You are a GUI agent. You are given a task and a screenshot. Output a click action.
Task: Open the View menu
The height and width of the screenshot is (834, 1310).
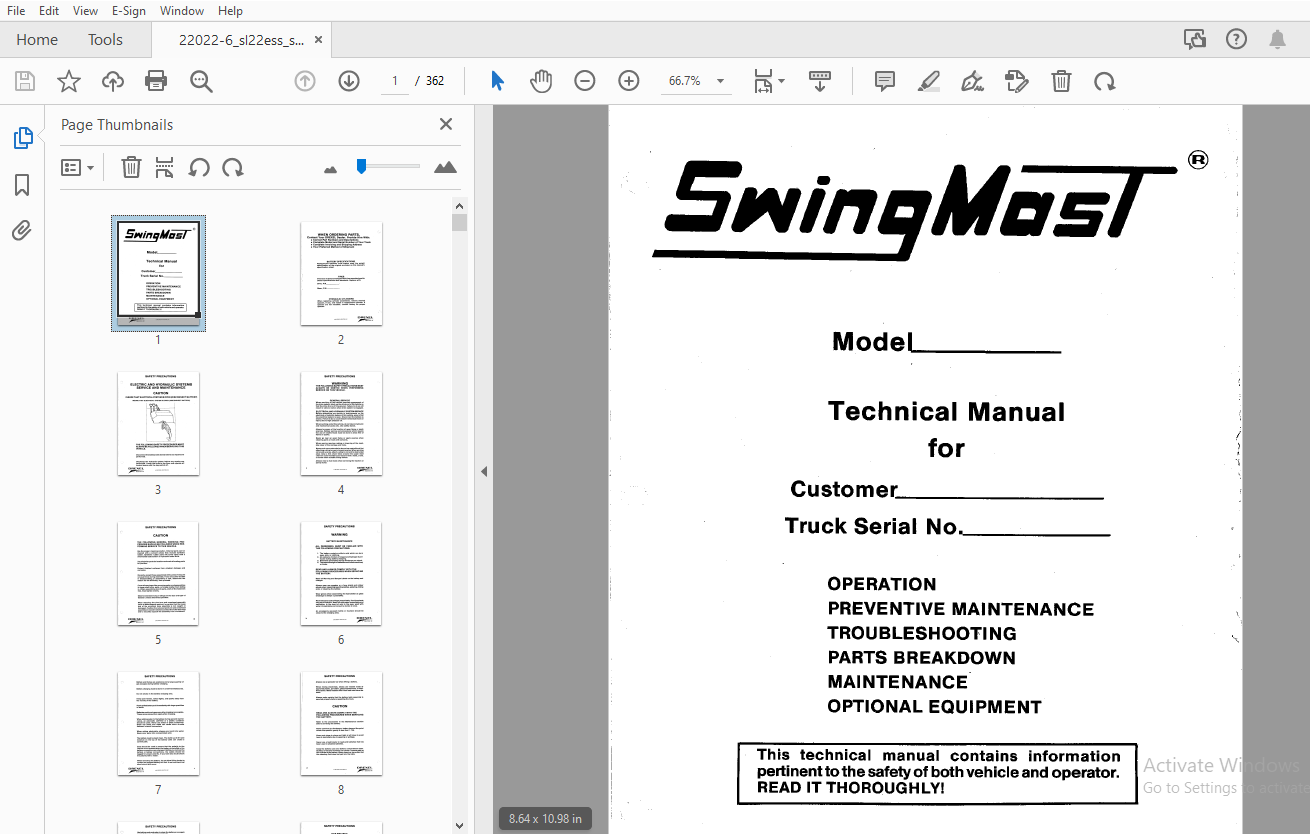click(x=85, y=10)
